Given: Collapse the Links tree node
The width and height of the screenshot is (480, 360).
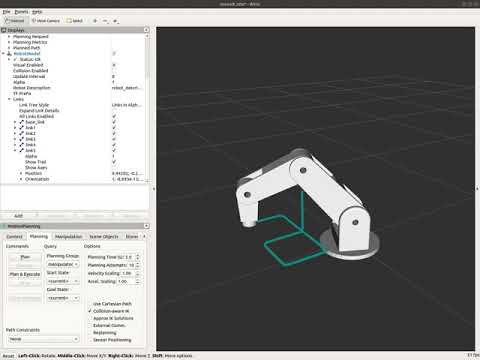Looking at the screenshot, I should [9, 99].
